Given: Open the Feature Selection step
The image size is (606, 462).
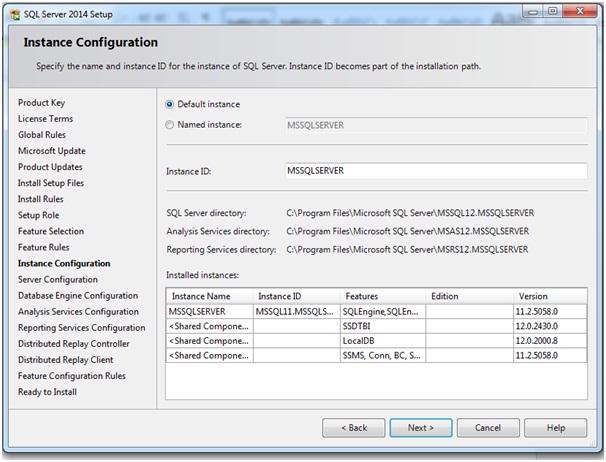Looking at the screenshot, I should pos(51,231).
